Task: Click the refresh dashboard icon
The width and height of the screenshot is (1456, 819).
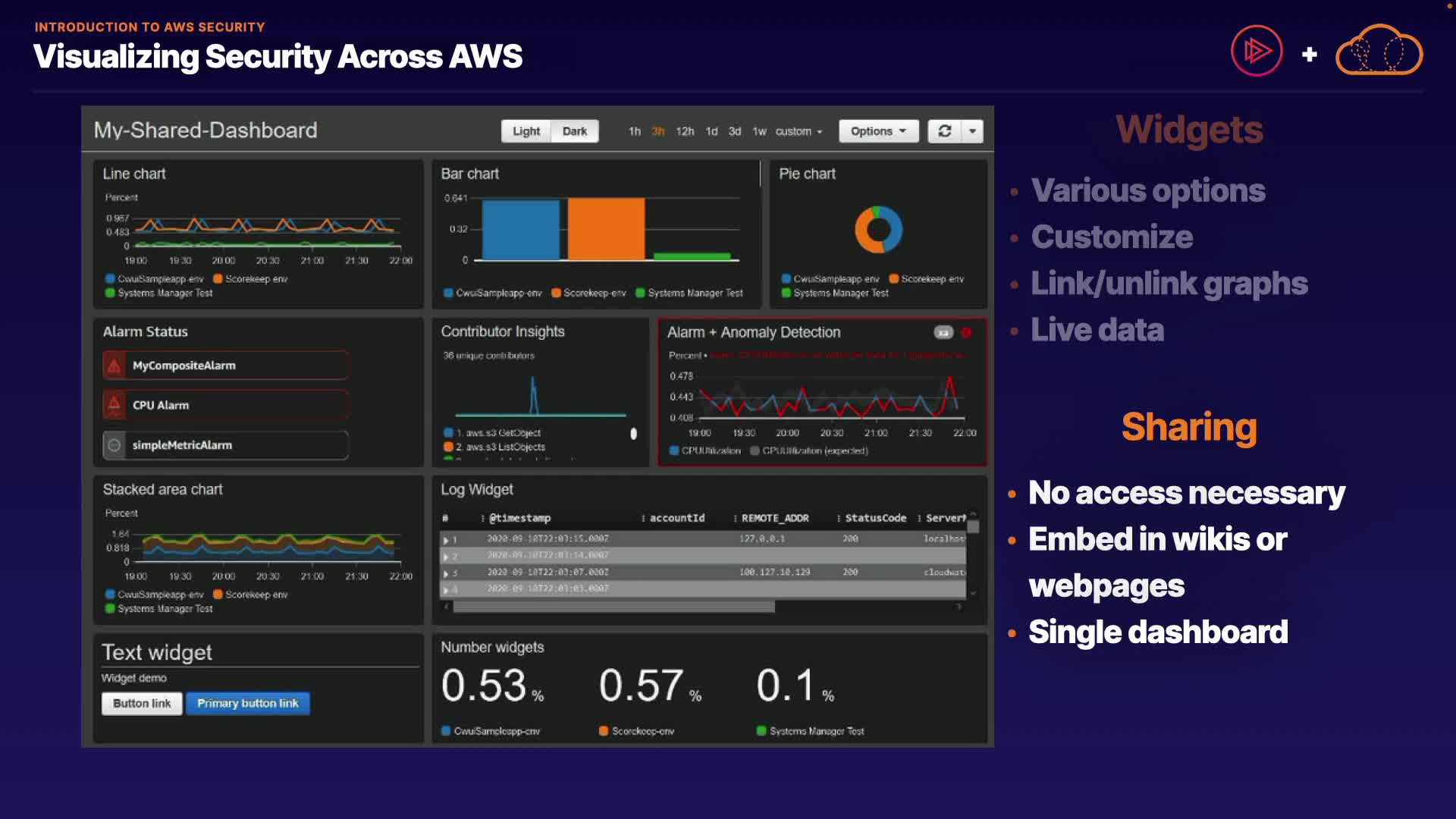Action: (x=944, y=131)
